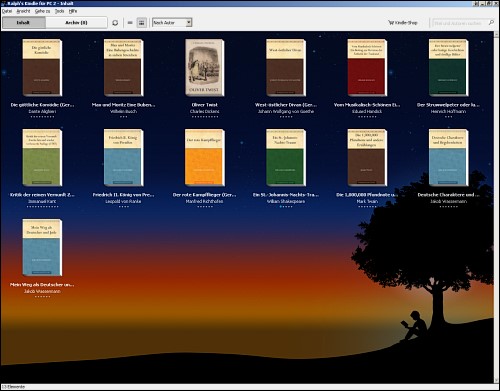Select the Archiv (0) tab
Image resolution: width=500 pixels, height=391 pixels.
[x=76, y=23]
